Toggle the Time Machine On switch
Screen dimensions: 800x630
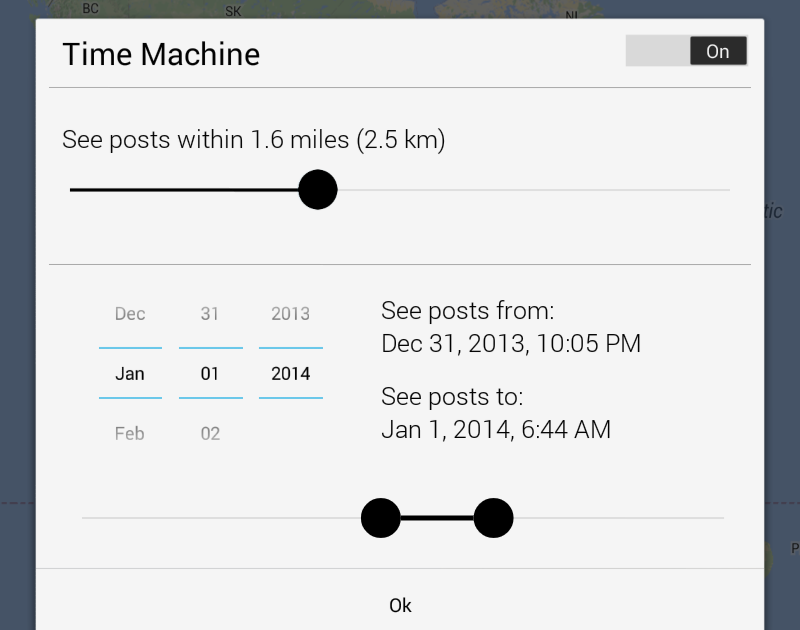point(686,51)
